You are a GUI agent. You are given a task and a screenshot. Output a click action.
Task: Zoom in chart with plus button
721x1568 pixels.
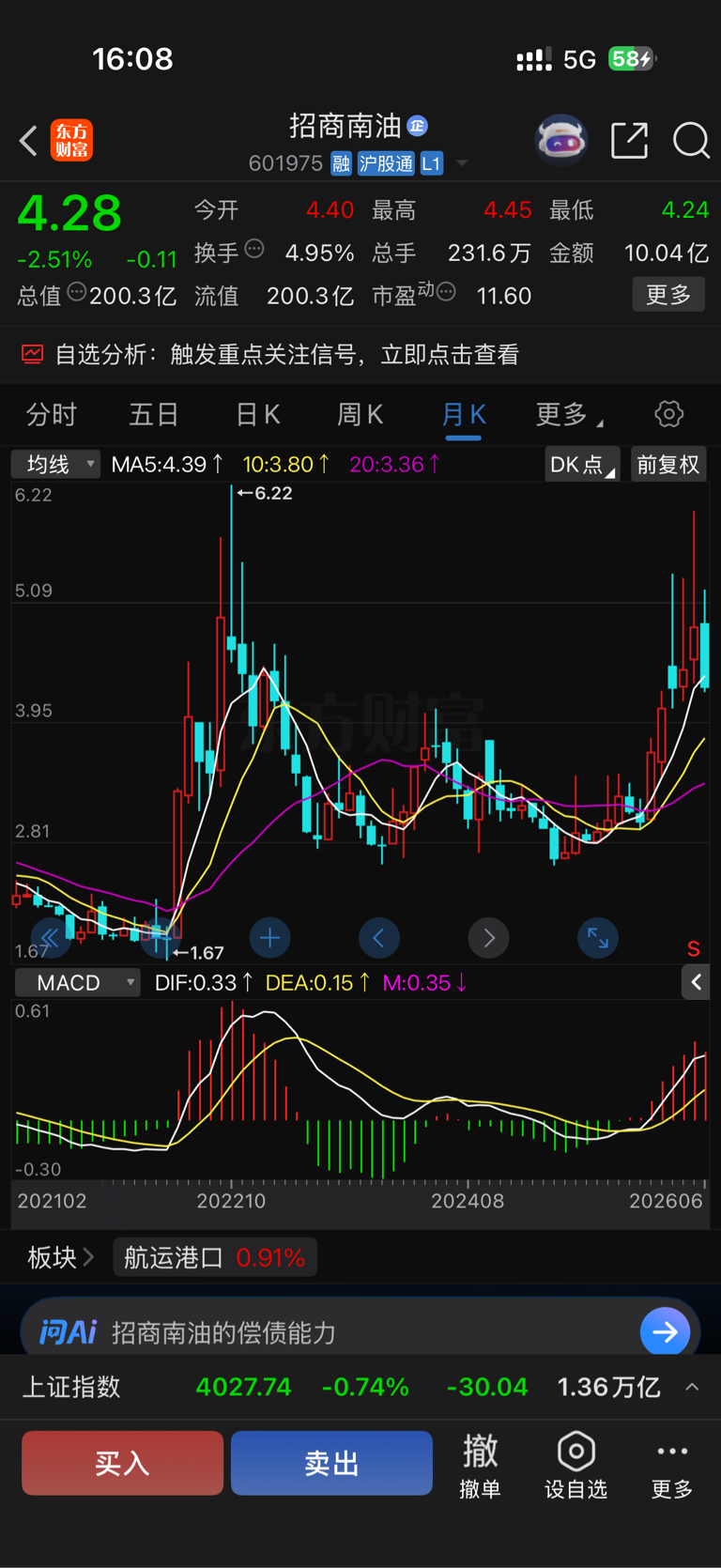(269, 937)
